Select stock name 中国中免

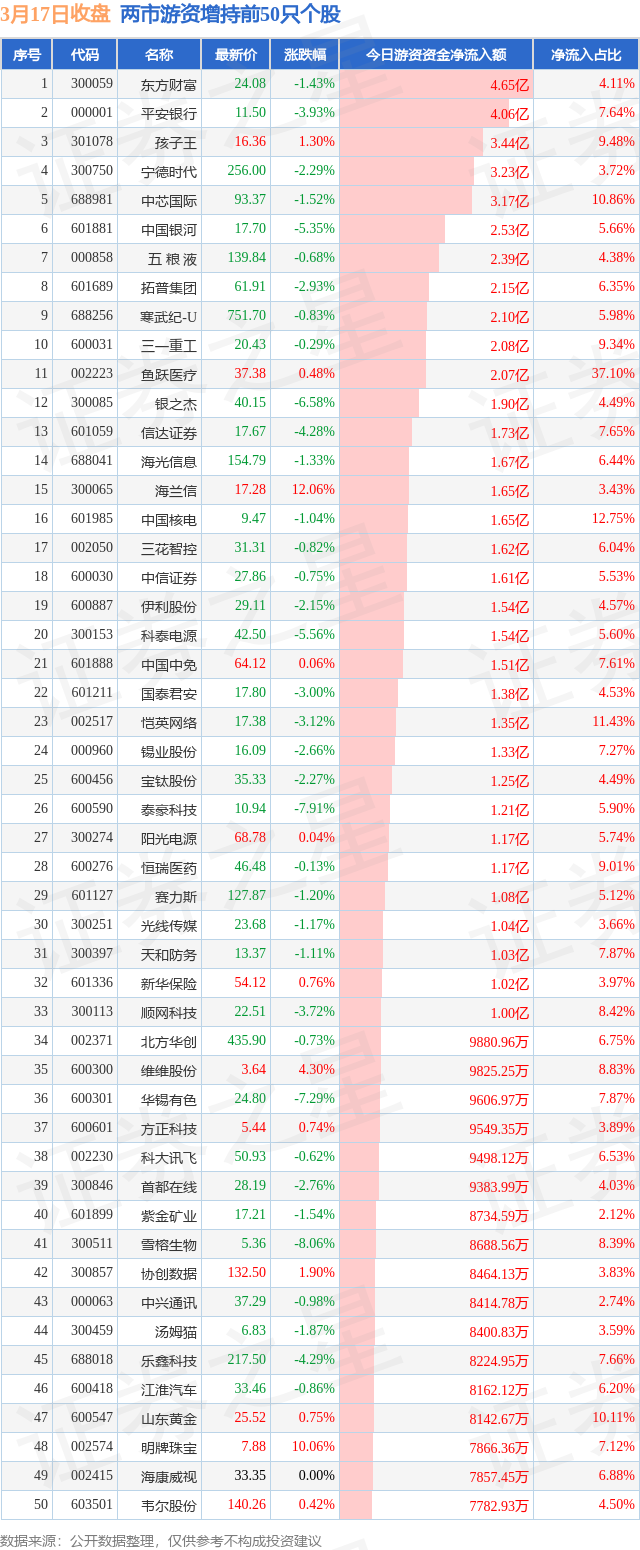(169, 664)
